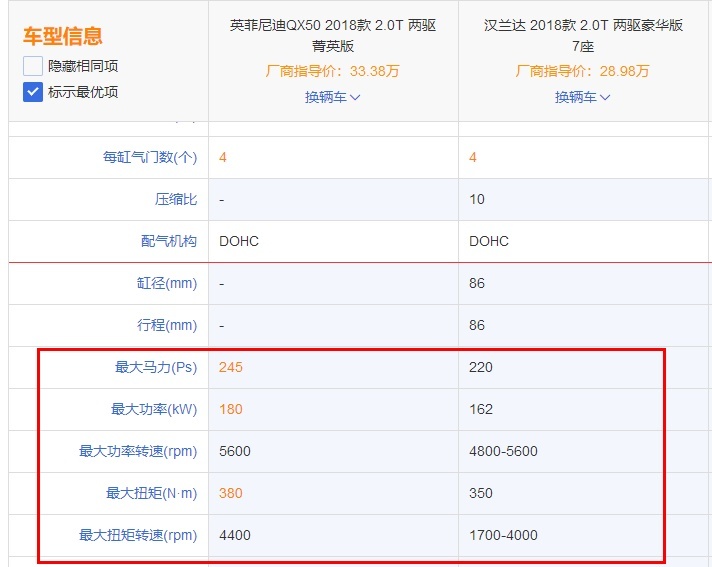
Task: Click the 标示最优项 label text
Action: click(83, 92)
